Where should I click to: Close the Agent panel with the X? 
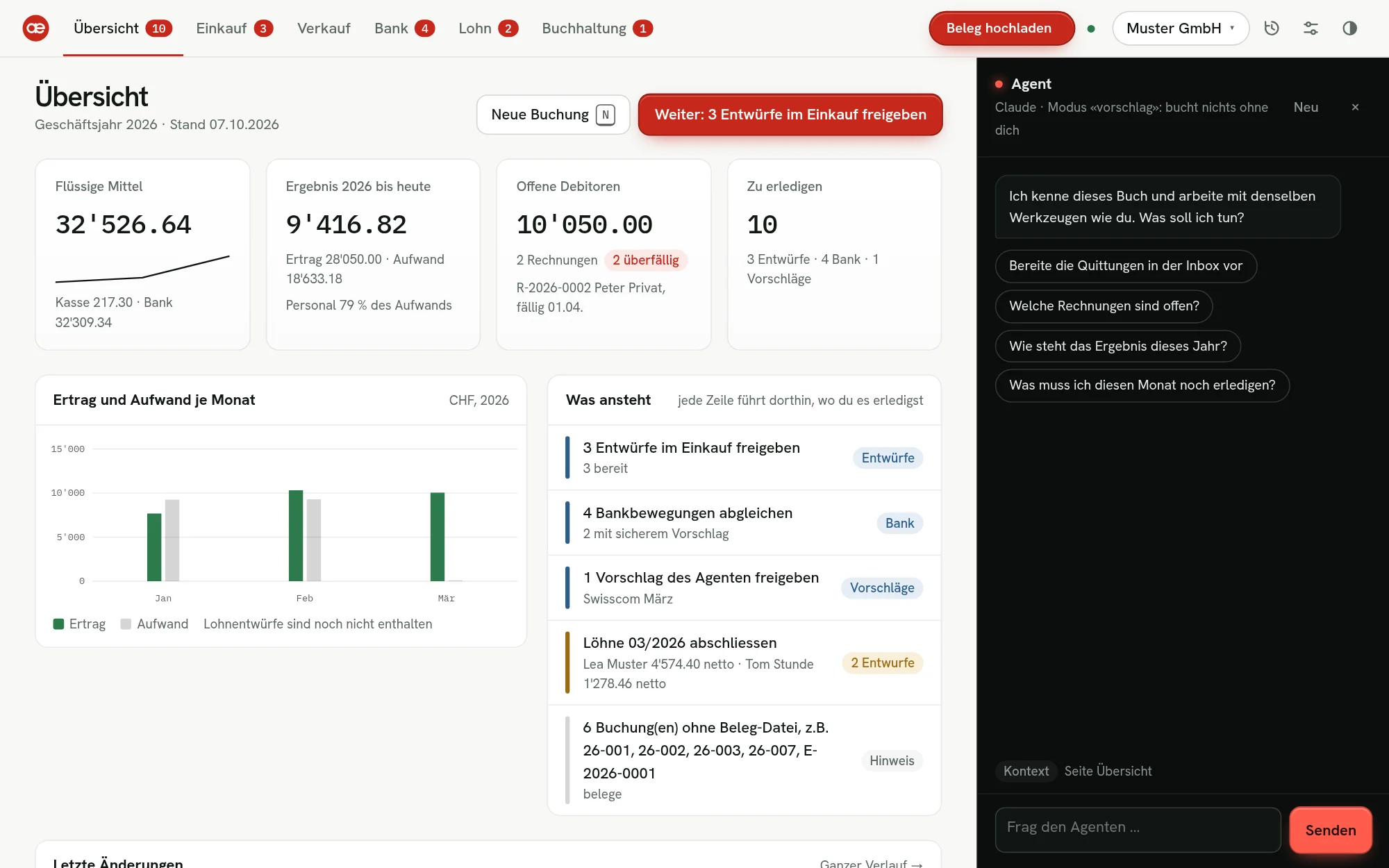point(1355,107)
